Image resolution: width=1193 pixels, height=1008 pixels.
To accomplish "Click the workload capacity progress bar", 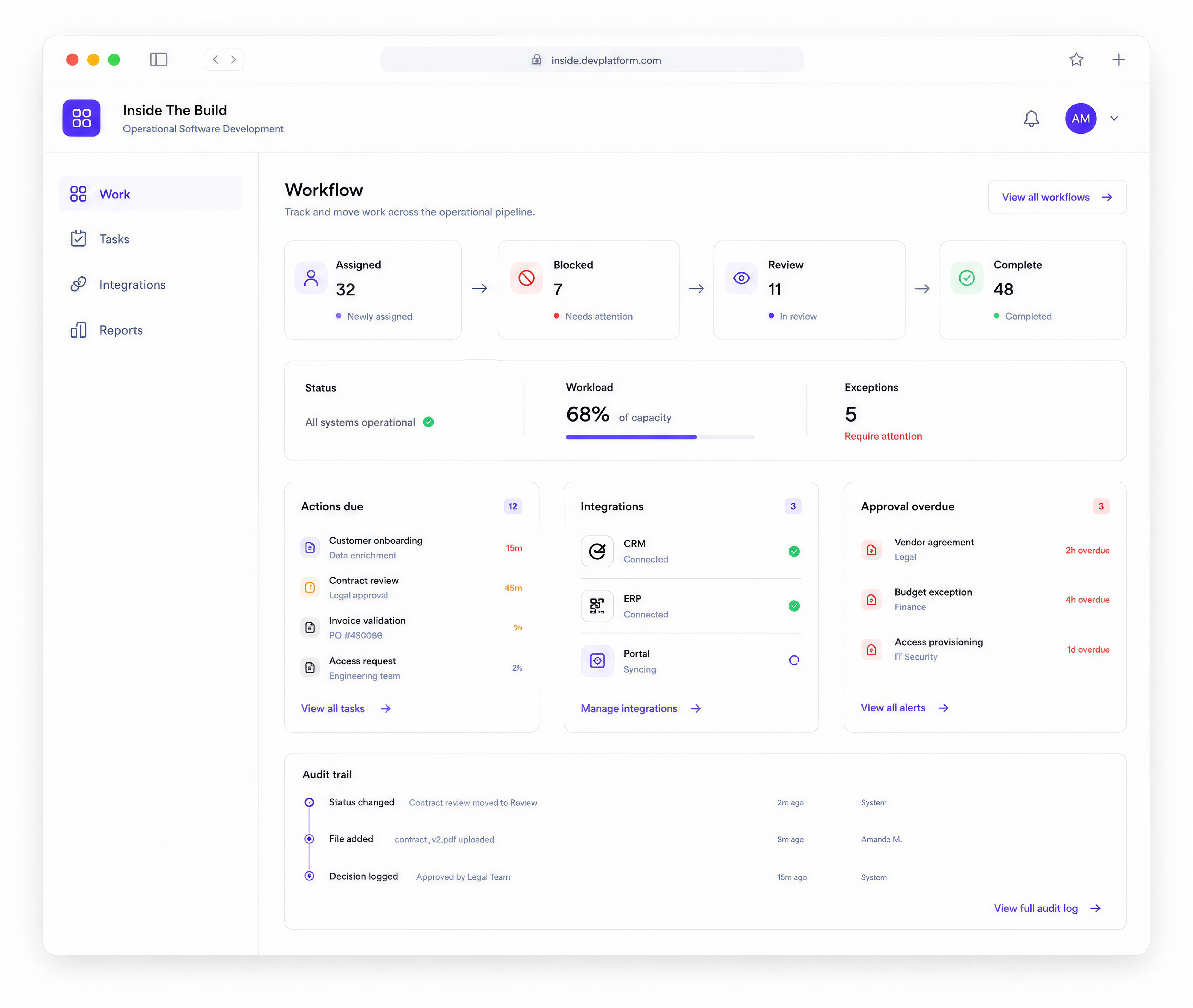I will [x=660, y=437].
